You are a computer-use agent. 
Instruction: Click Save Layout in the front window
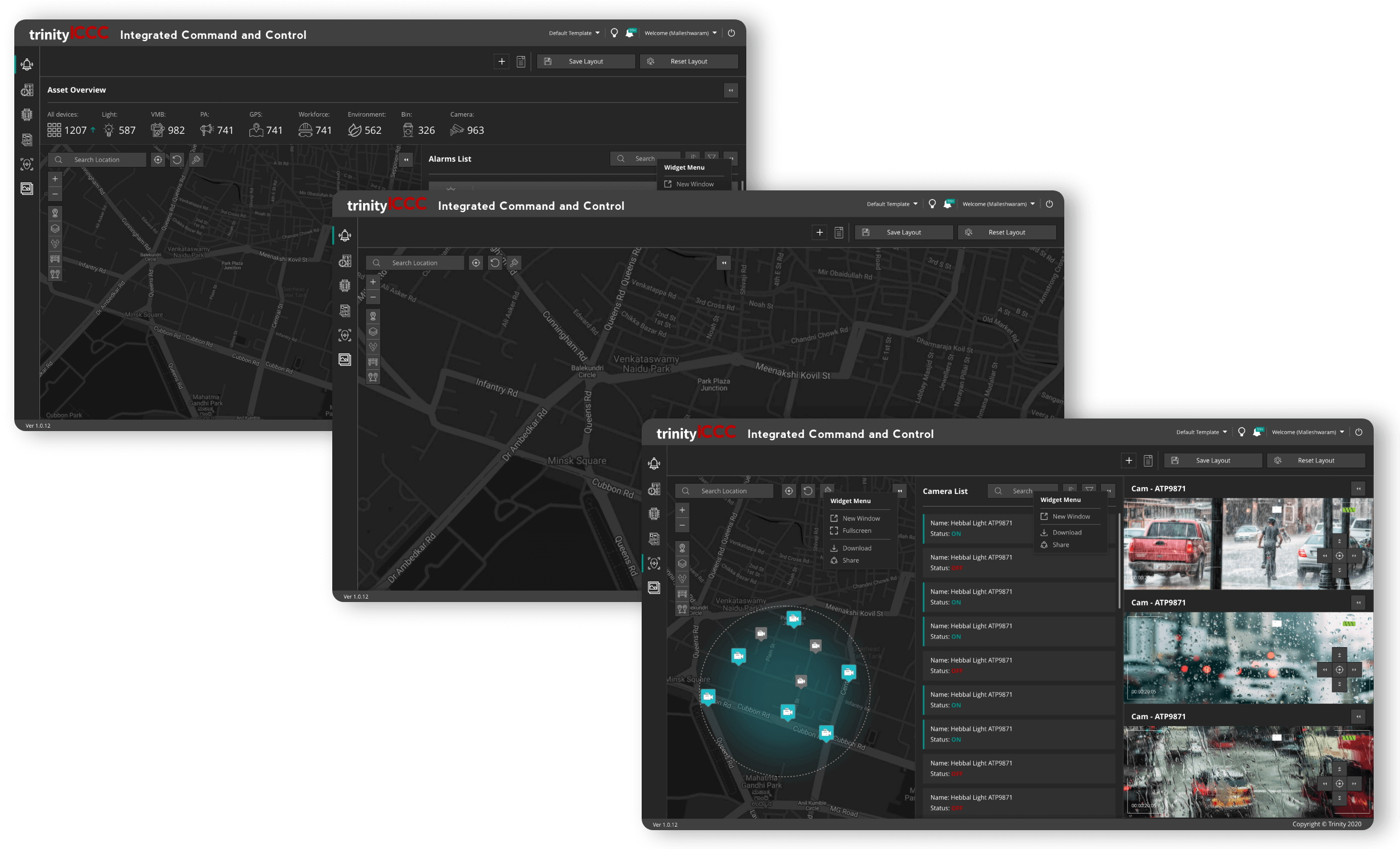(1212, 460)
